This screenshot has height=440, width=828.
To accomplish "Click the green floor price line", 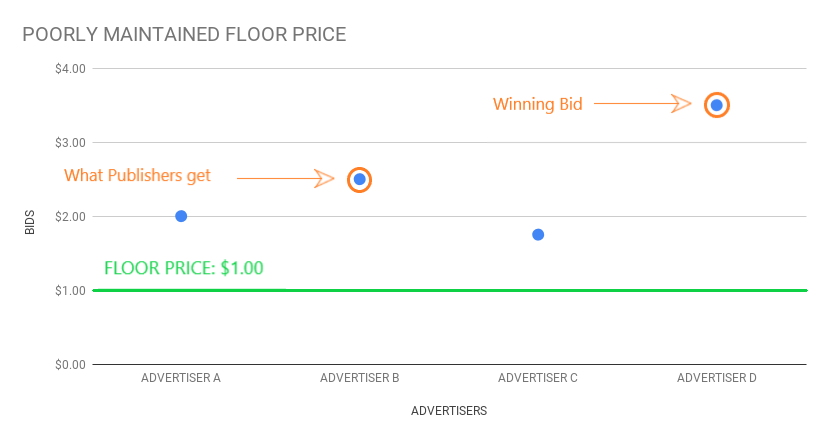I will click(450, 290).
